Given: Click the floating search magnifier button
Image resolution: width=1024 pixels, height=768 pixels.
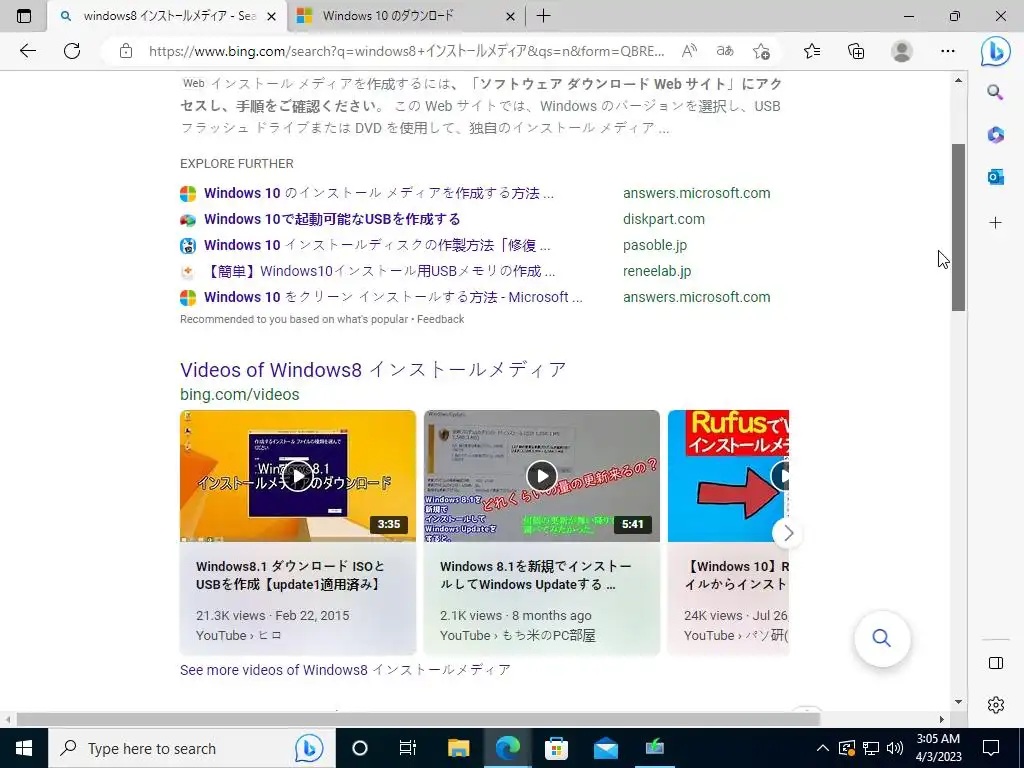Looking at the screenshot, I should [882, 638].
